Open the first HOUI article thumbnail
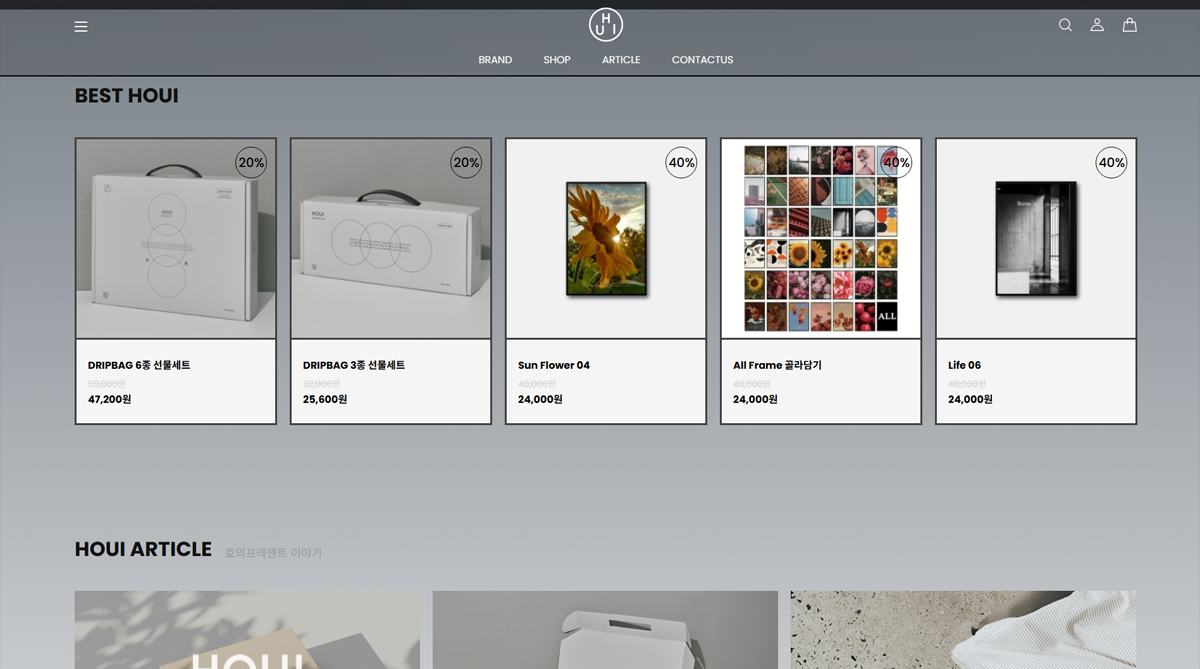The image size is (1200, 669). (x=247, y=630)
